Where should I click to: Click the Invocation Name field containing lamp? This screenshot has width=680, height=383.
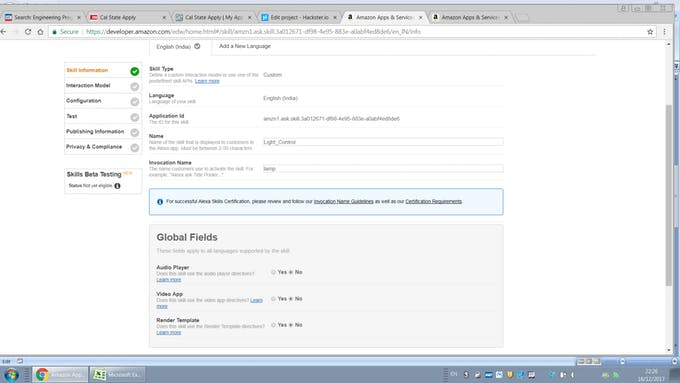click(383, 169)
